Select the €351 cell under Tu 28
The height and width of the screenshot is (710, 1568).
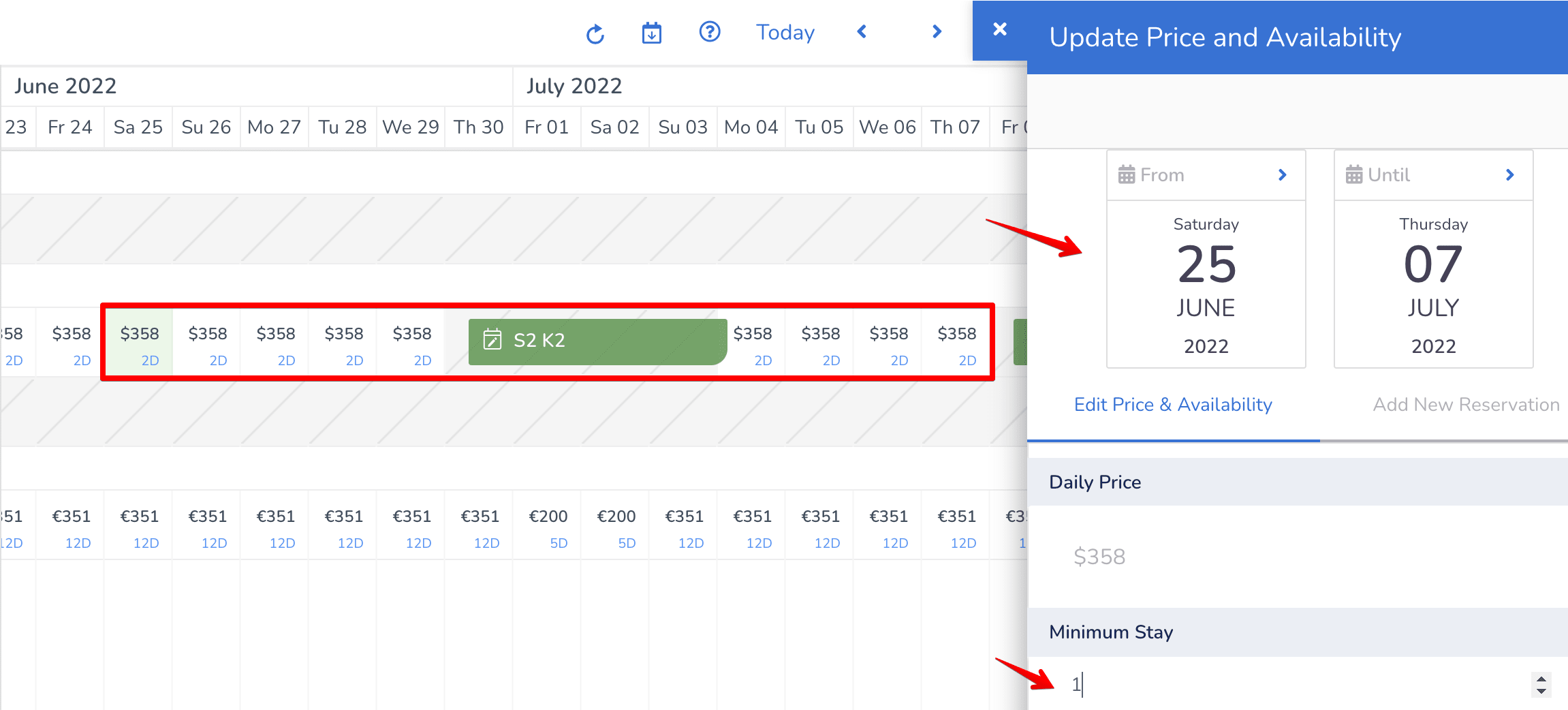343,525
